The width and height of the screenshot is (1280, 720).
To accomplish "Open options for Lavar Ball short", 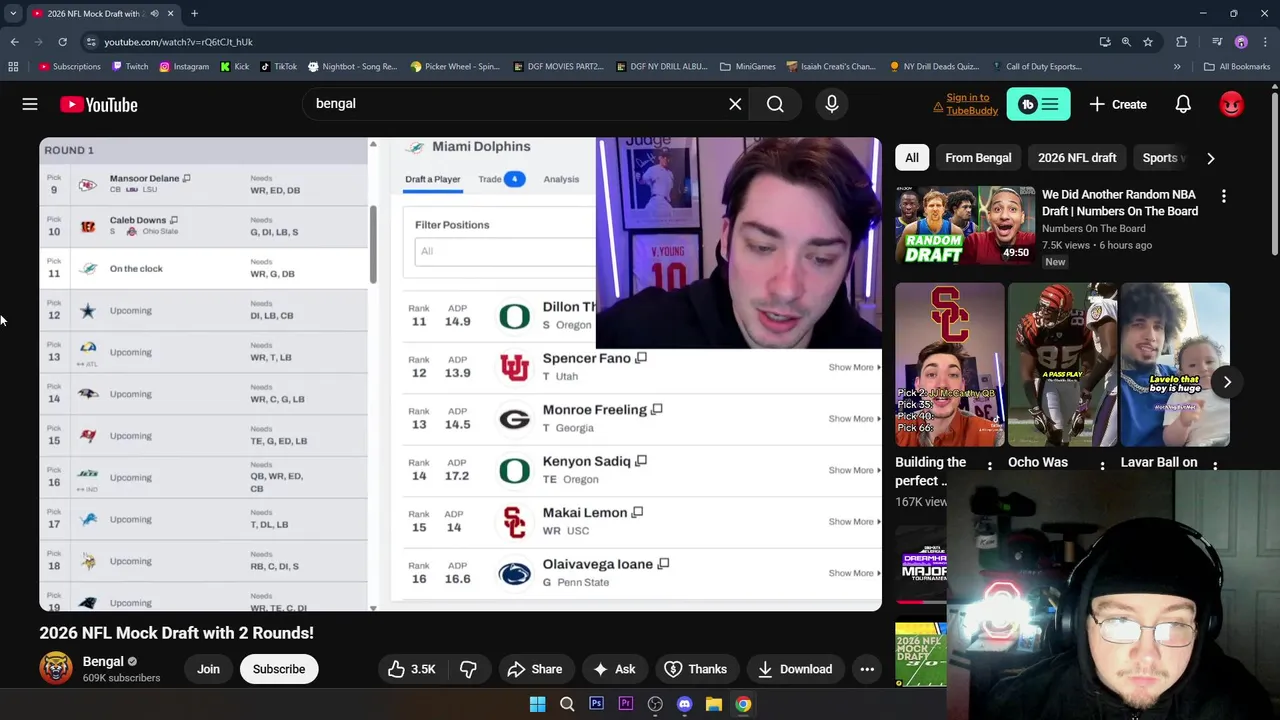I will click(x=1215, y=466).
